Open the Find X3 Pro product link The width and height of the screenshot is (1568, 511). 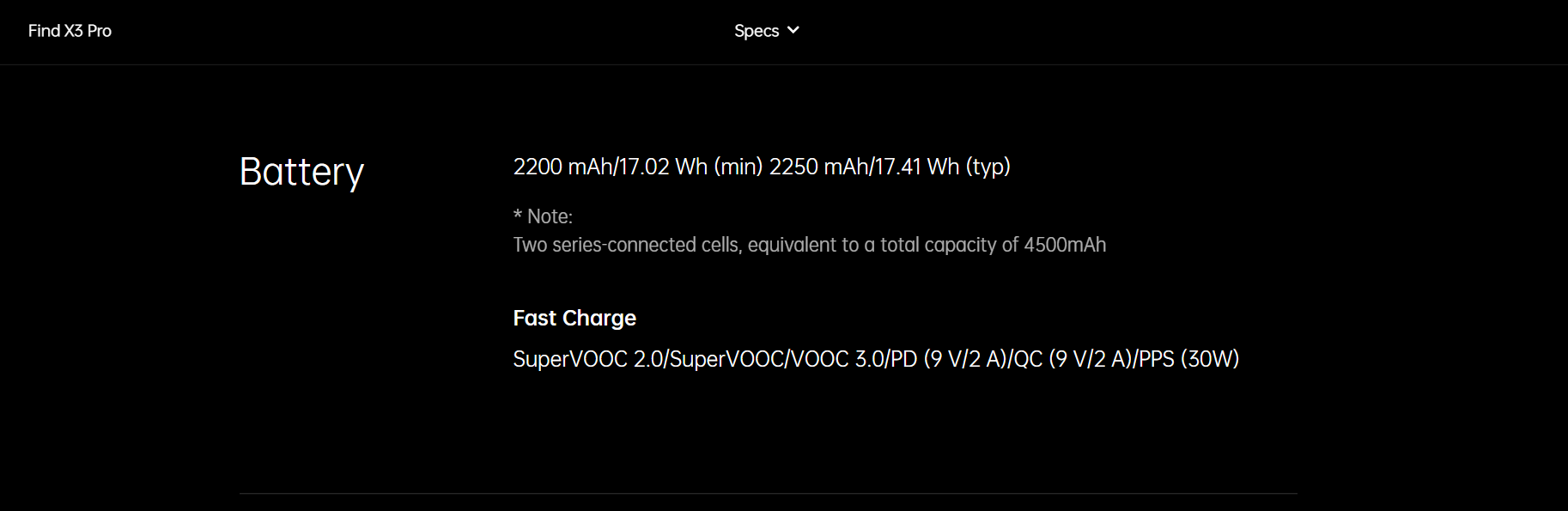click(70, 31)
